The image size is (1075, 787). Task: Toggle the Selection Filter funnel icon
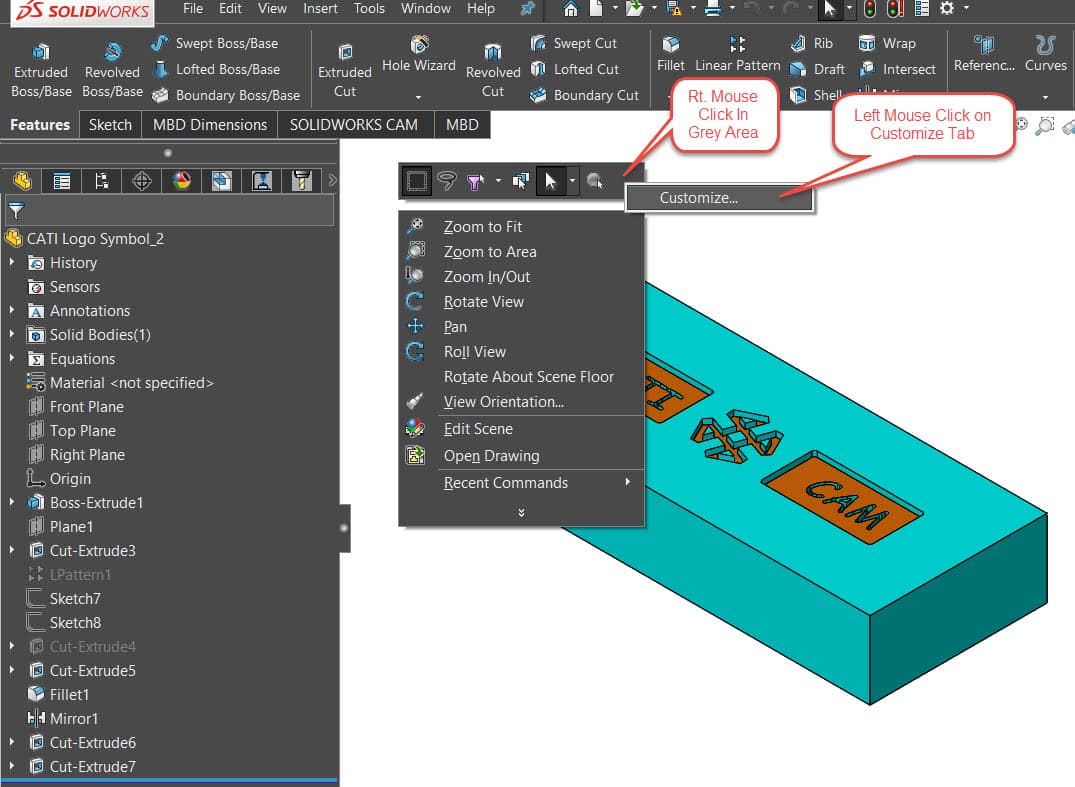[x=474, y=181]
